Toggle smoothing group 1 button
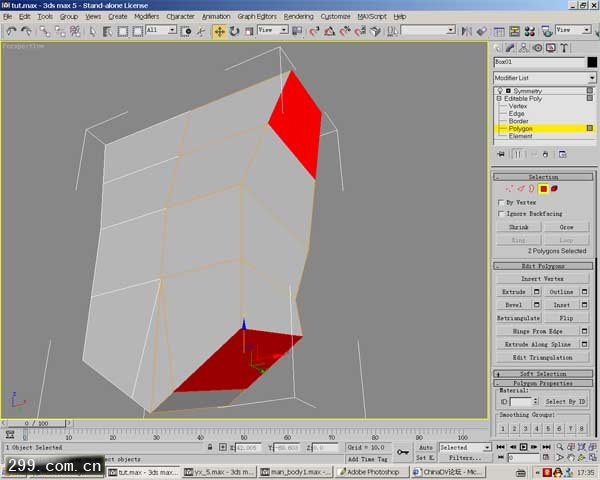 tap(503, 428)
